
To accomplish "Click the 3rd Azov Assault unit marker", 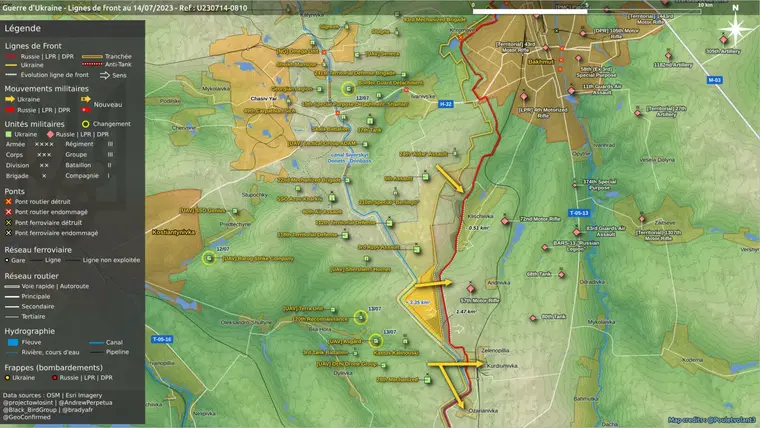I will 416,250.
